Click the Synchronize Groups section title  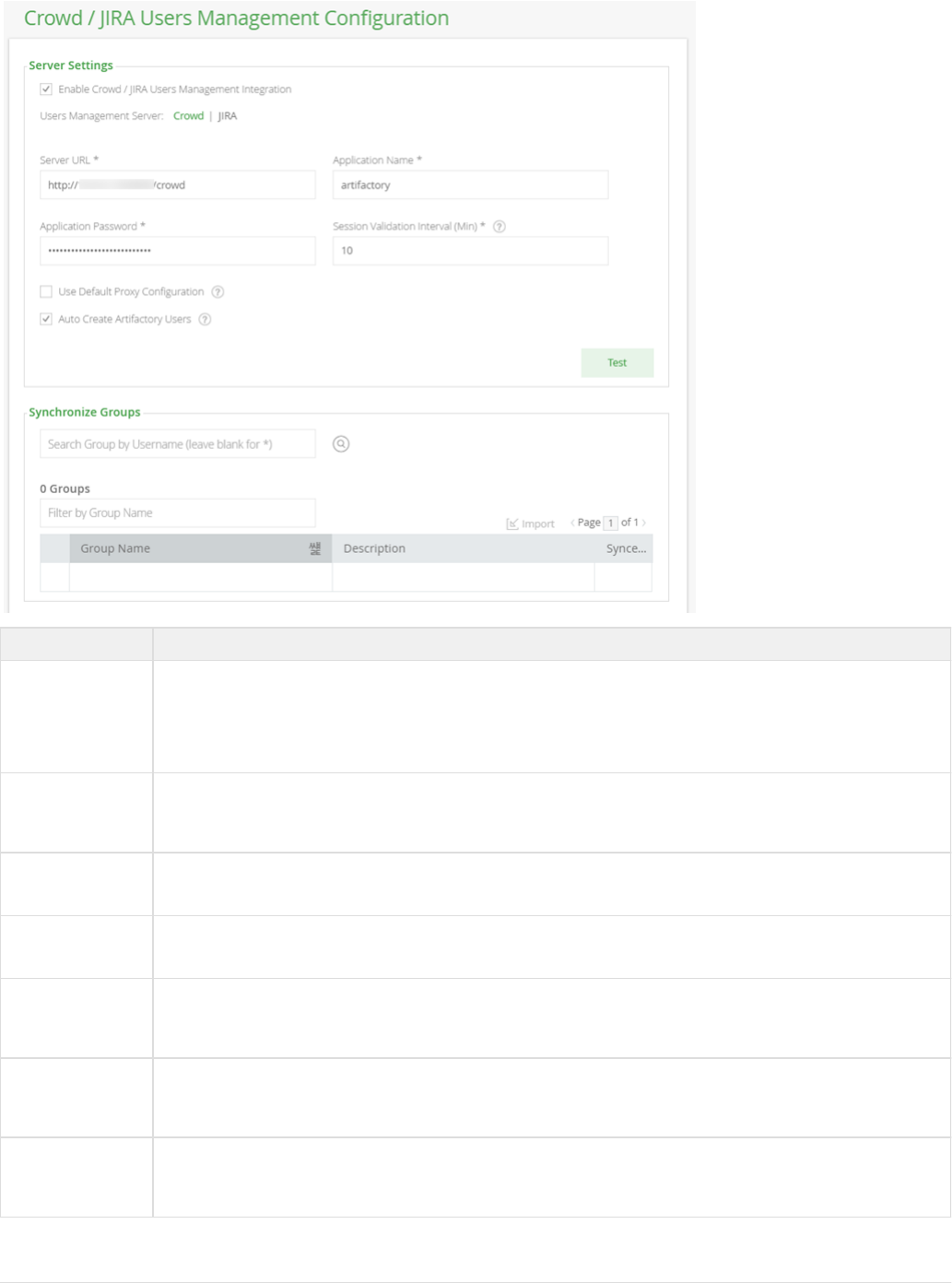pos(85,412)
